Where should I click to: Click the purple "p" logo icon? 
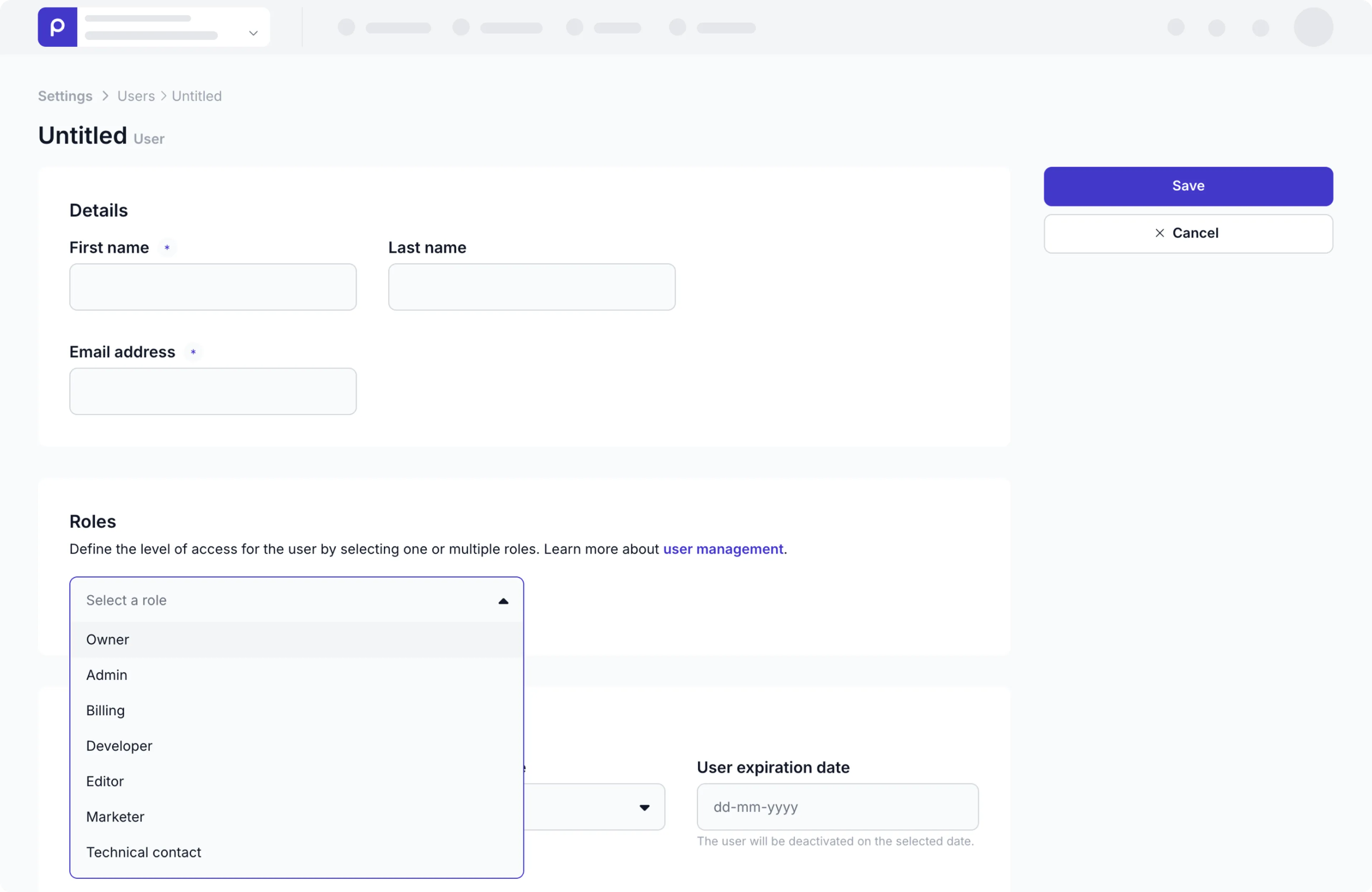click(x=56, y=26)
